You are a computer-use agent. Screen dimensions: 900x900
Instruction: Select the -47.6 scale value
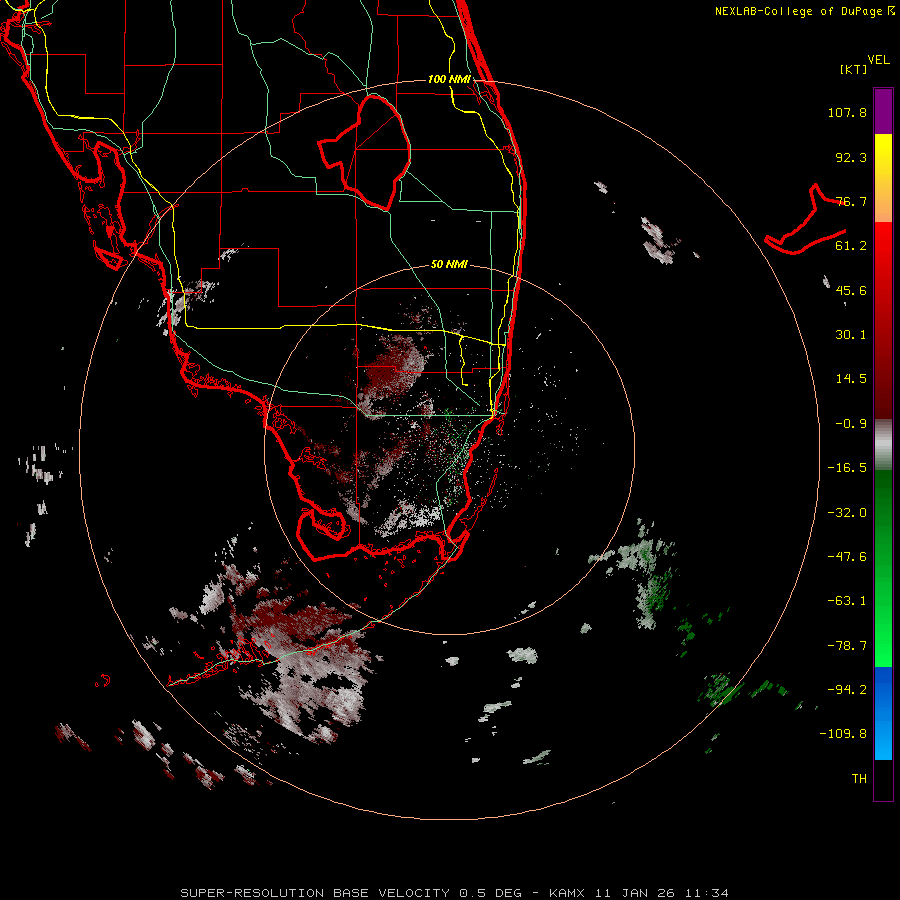tap(847, 557)
